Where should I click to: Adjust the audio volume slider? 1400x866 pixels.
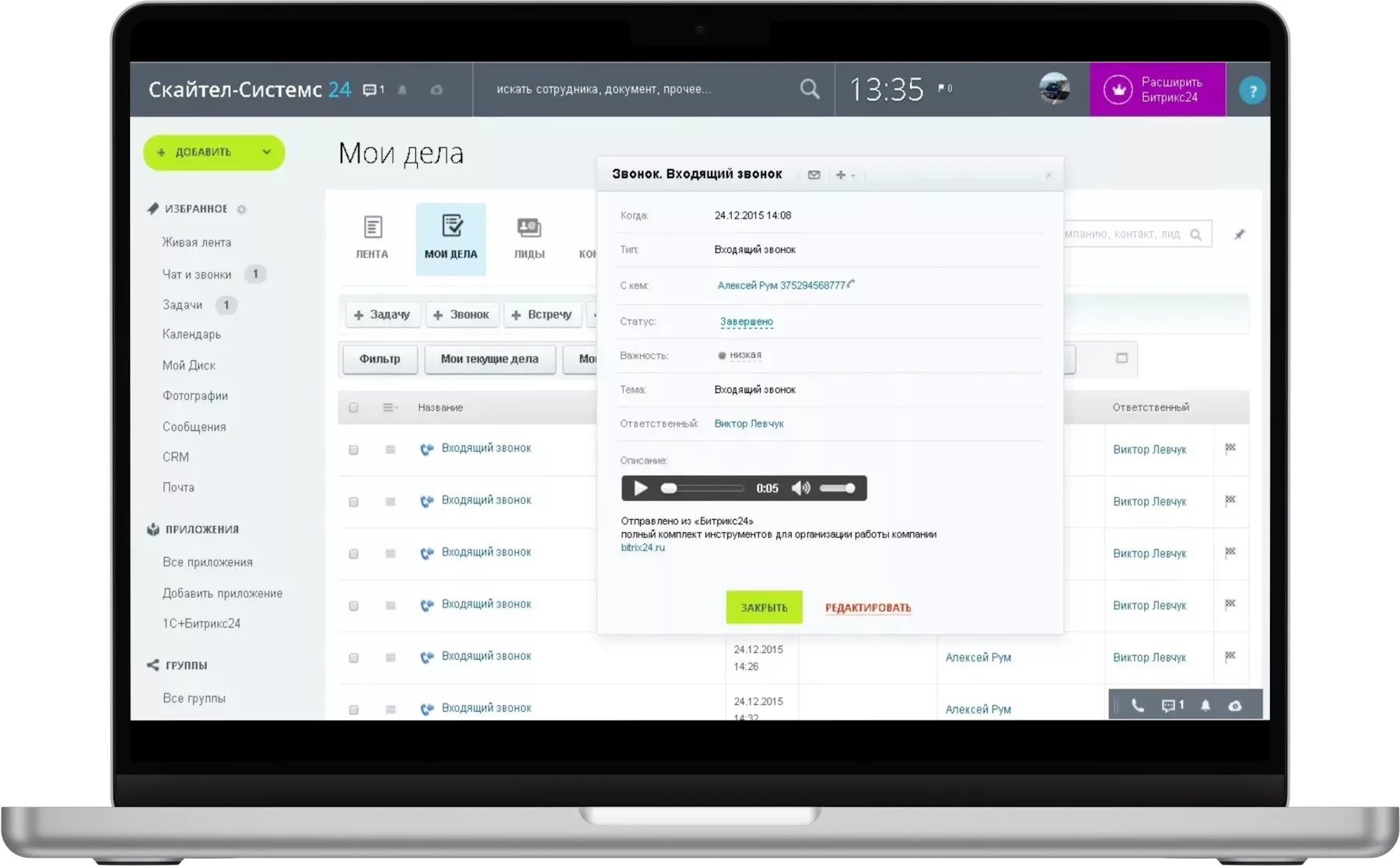[x=838, y=489]
